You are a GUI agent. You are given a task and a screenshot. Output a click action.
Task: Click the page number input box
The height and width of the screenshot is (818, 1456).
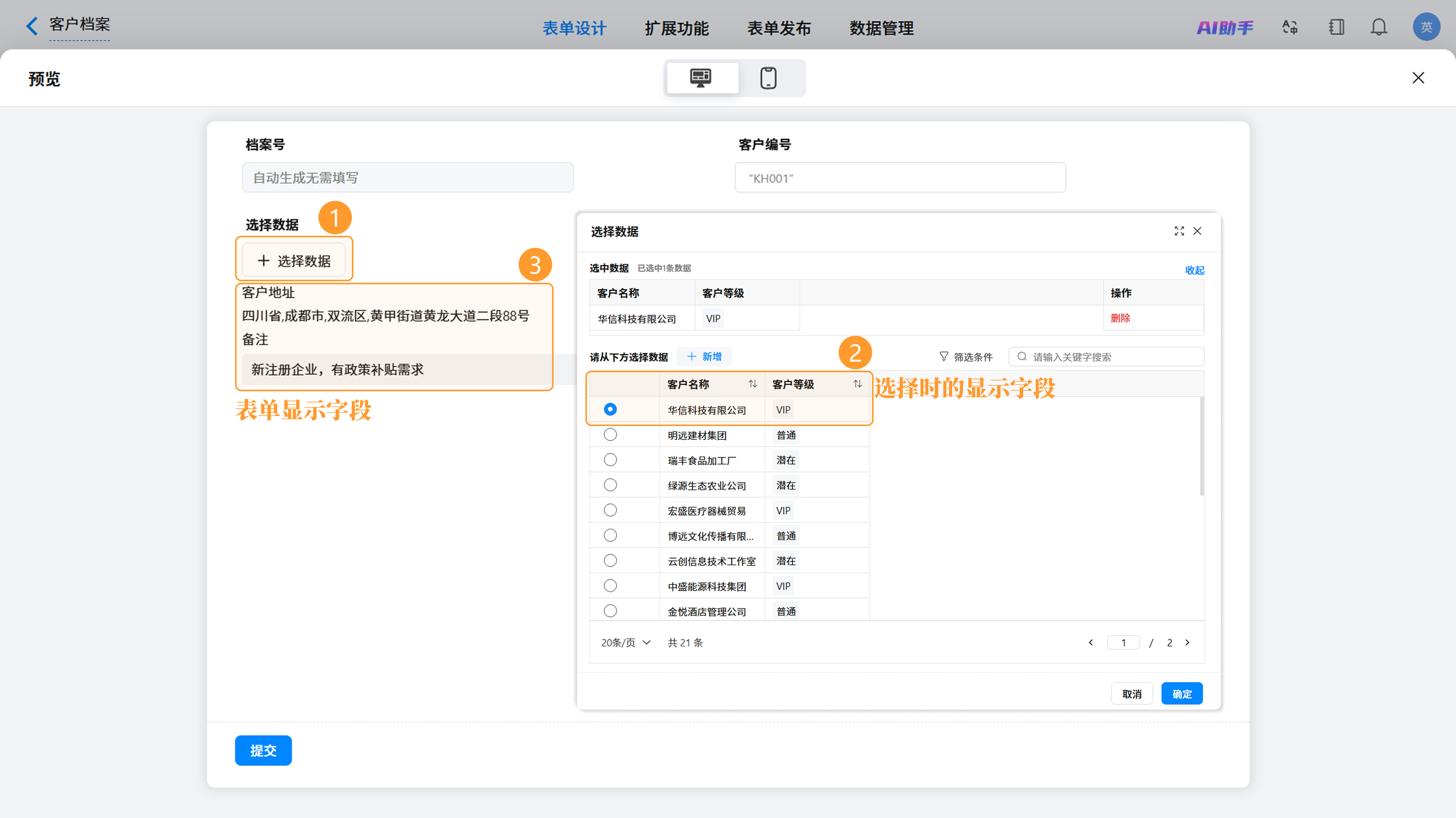[x=1123, y=642]
